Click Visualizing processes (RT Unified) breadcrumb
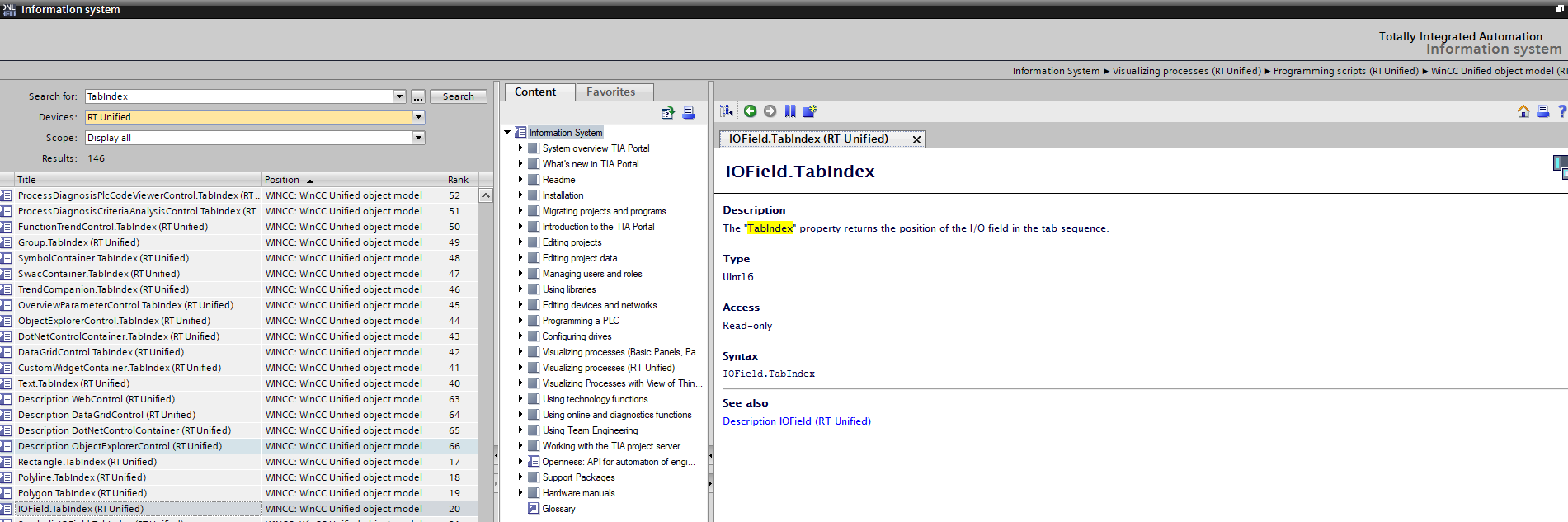The width and height of the screenshot is (1568, 522). click(x=1186, y=71)
